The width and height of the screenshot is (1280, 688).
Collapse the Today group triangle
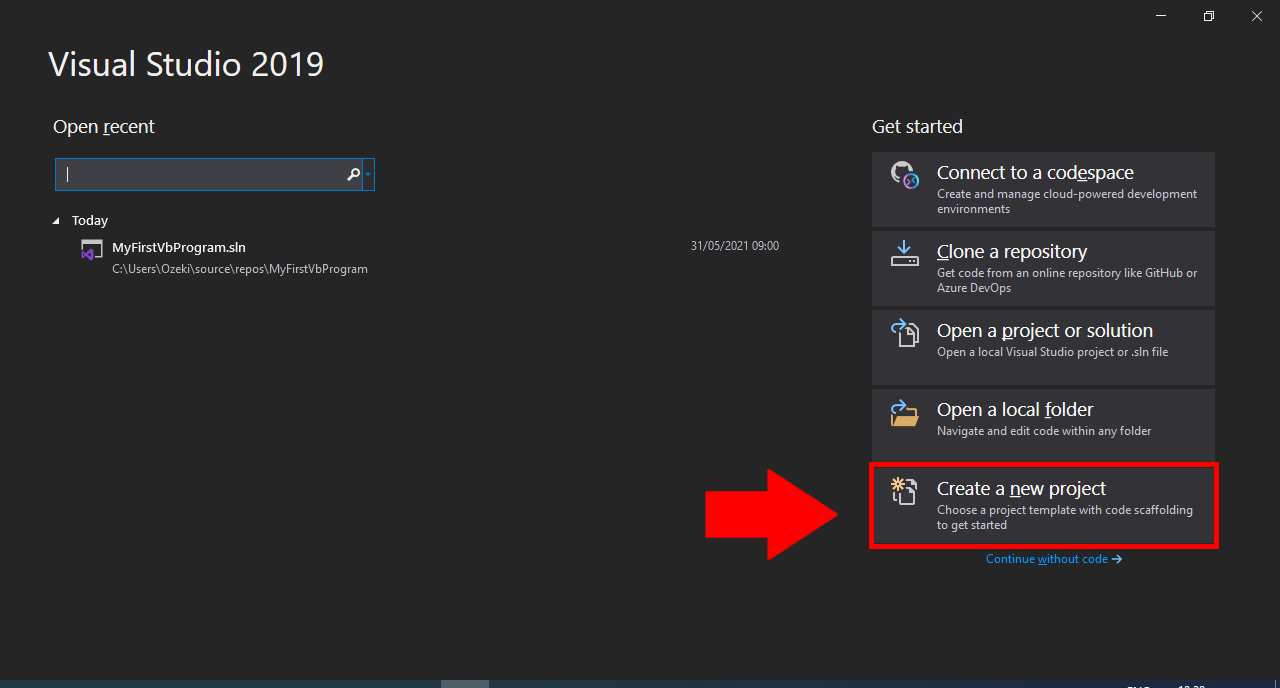56,221
